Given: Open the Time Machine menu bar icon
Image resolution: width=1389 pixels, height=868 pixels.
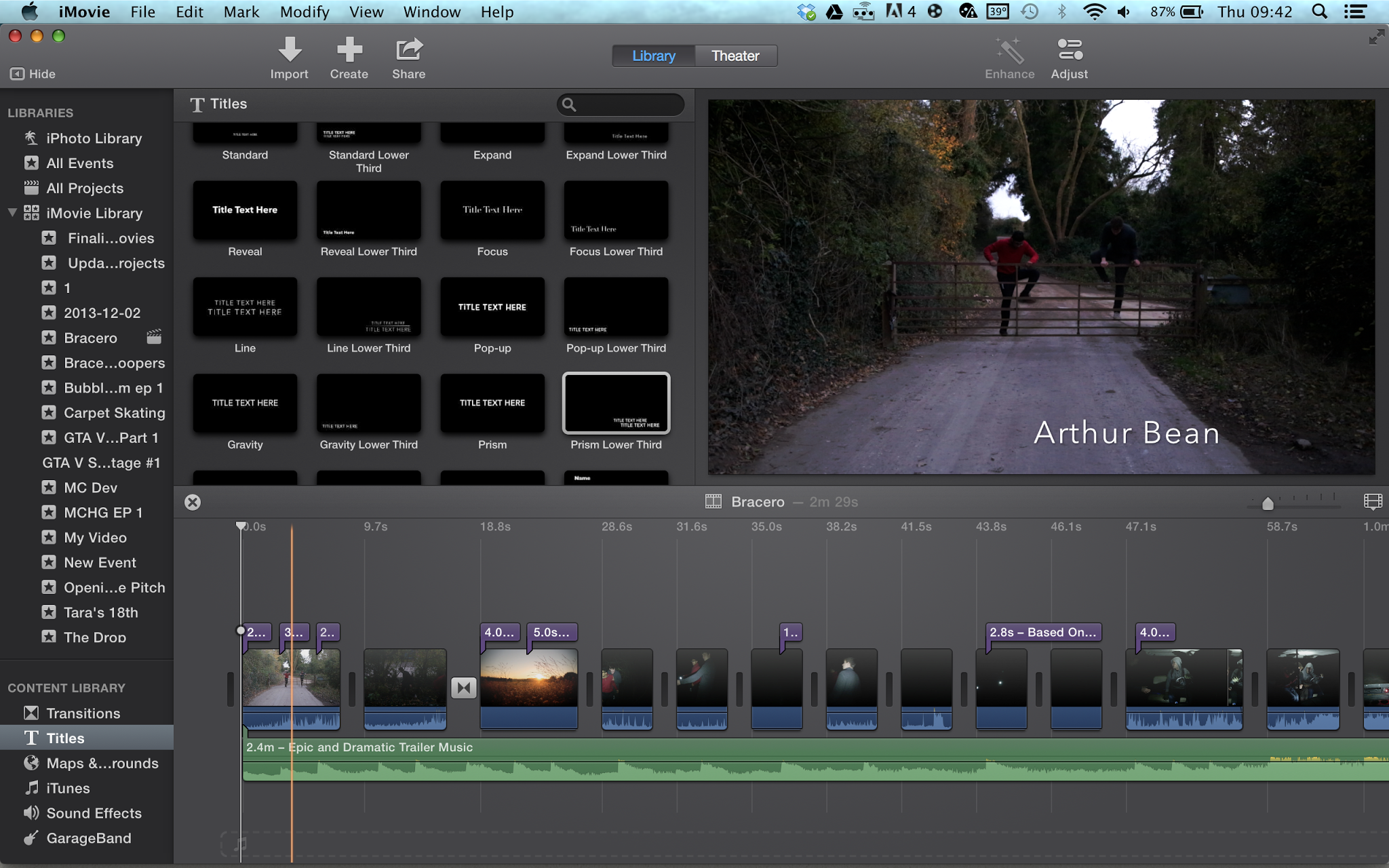Looking at the screenshot, I should click(x=1030, y=12).
